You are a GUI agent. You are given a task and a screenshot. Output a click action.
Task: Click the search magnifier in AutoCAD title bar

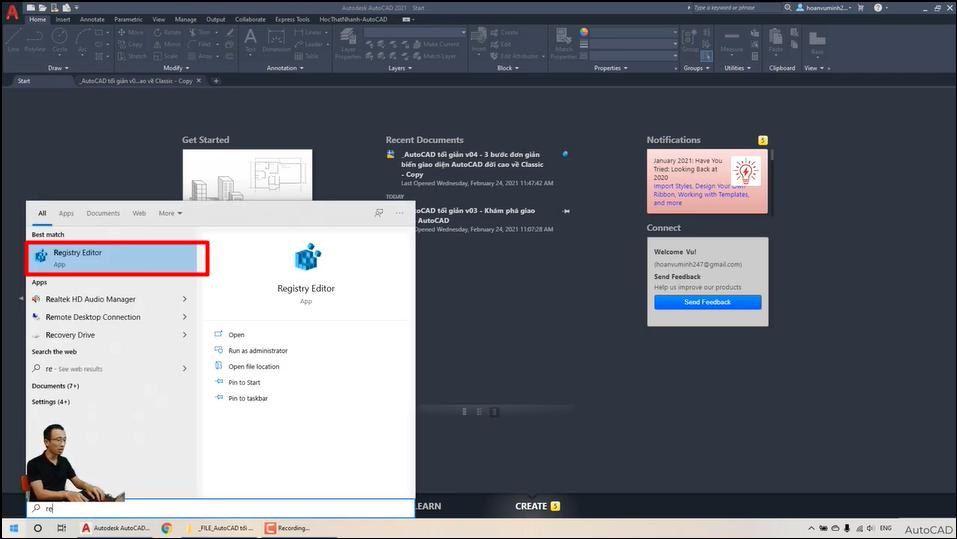[x=788, y=8]
